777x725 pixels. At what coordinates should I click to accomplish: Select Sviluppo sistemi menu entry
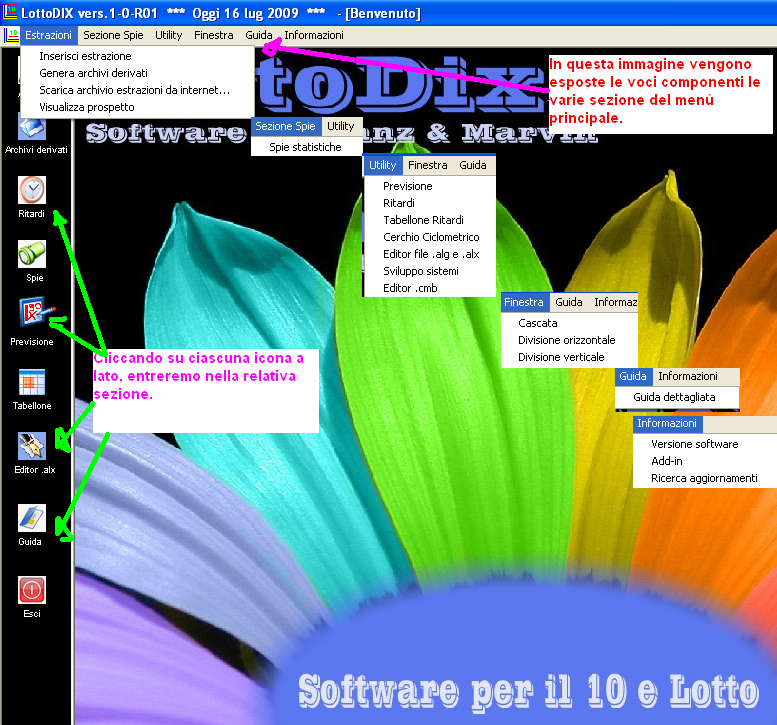(430, 271)
